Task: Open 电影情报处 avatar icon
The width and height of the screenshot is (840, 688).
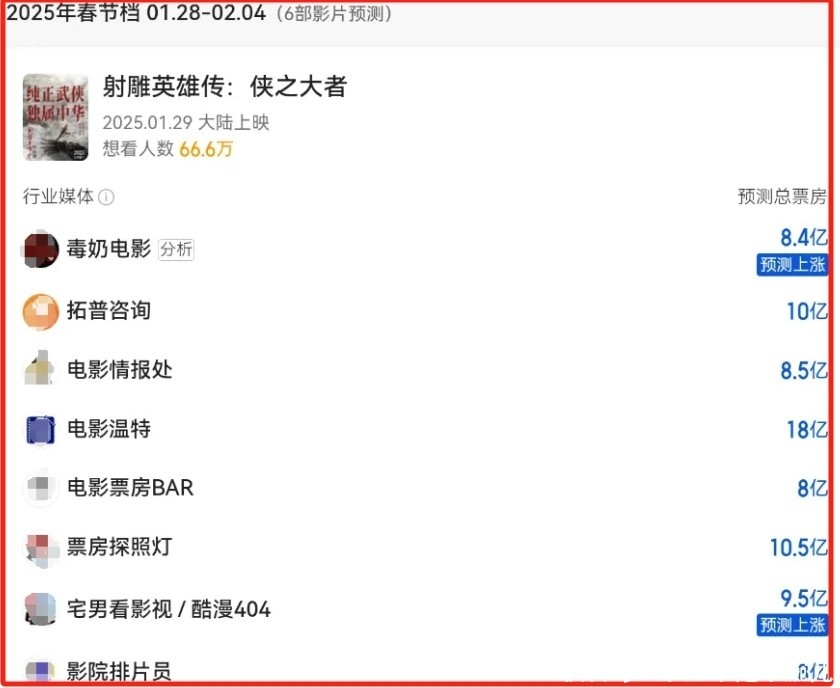Action: [x=40, y=369]
